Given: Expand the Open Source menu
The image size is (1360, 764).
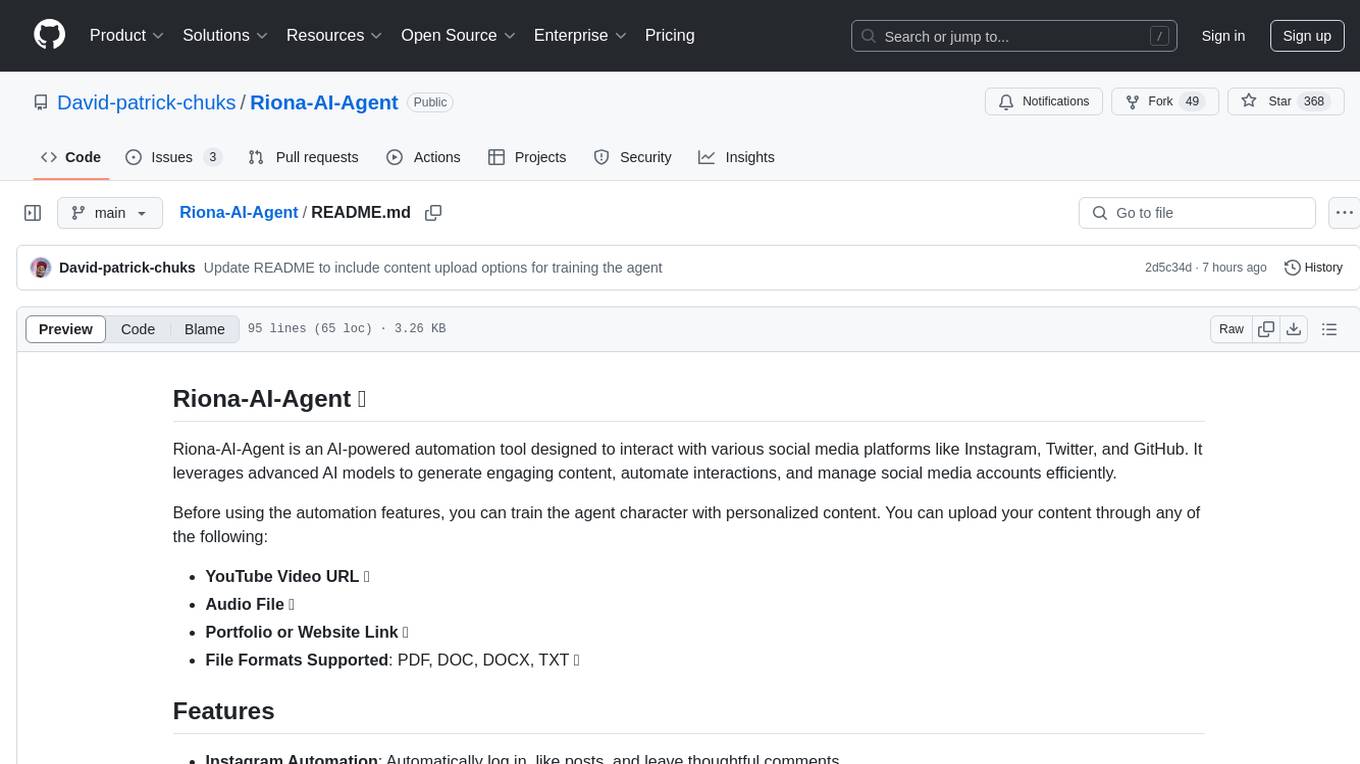Looking at the screenshot, I should click(458, 35).
